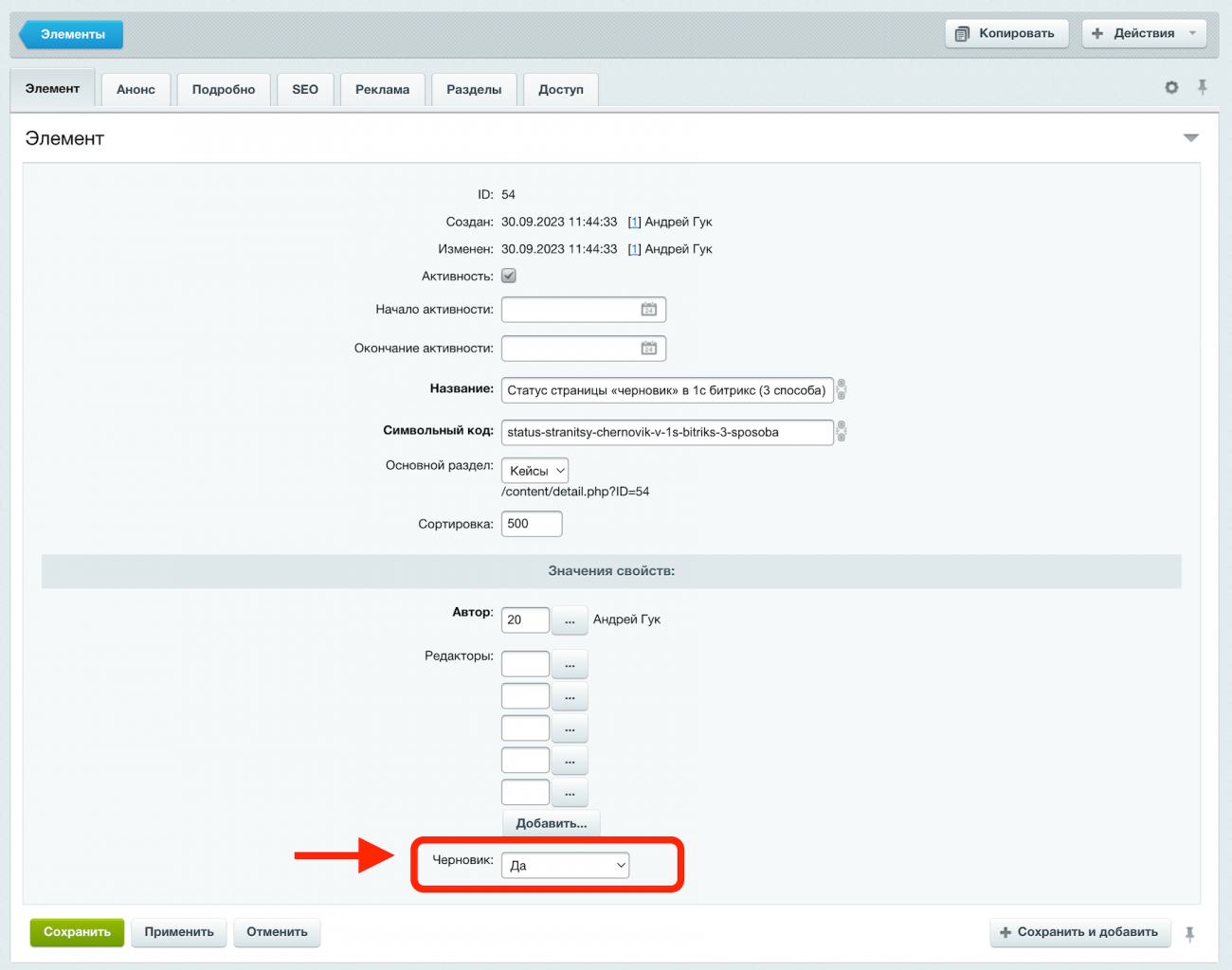Screen dimensions: 1232x970
Task: Click the Применить button
Action: 179,932
